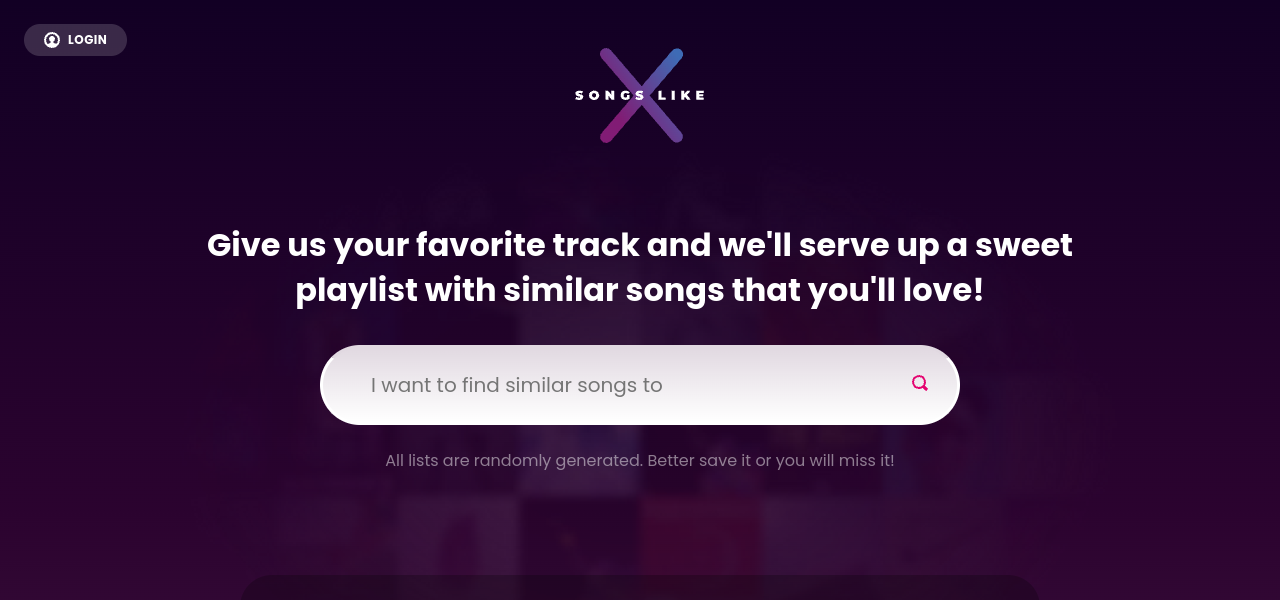Click the center of the X logo
The width and height of the screenshot is (1280, 600).
[641, 95]
